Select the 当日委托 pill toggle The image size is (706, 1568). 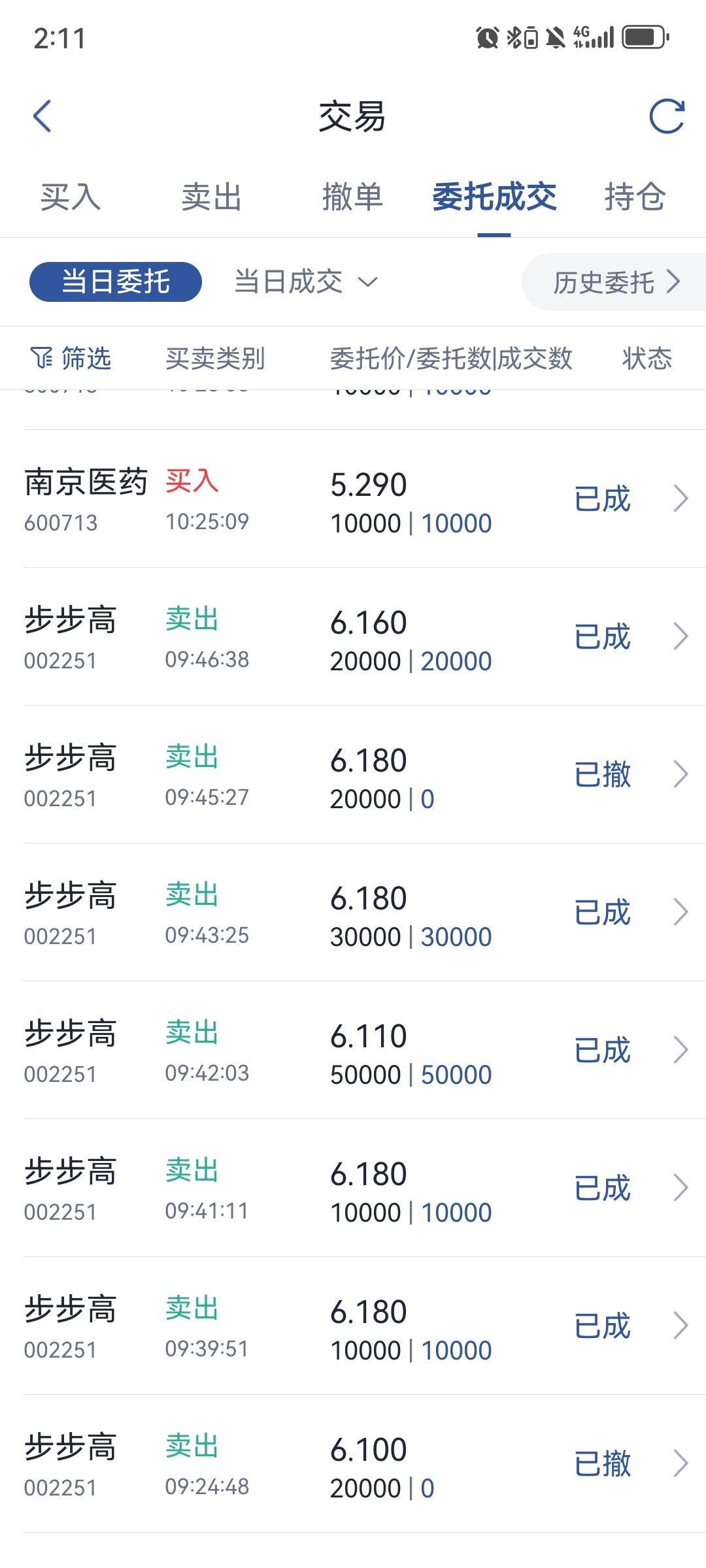(116, 282)
